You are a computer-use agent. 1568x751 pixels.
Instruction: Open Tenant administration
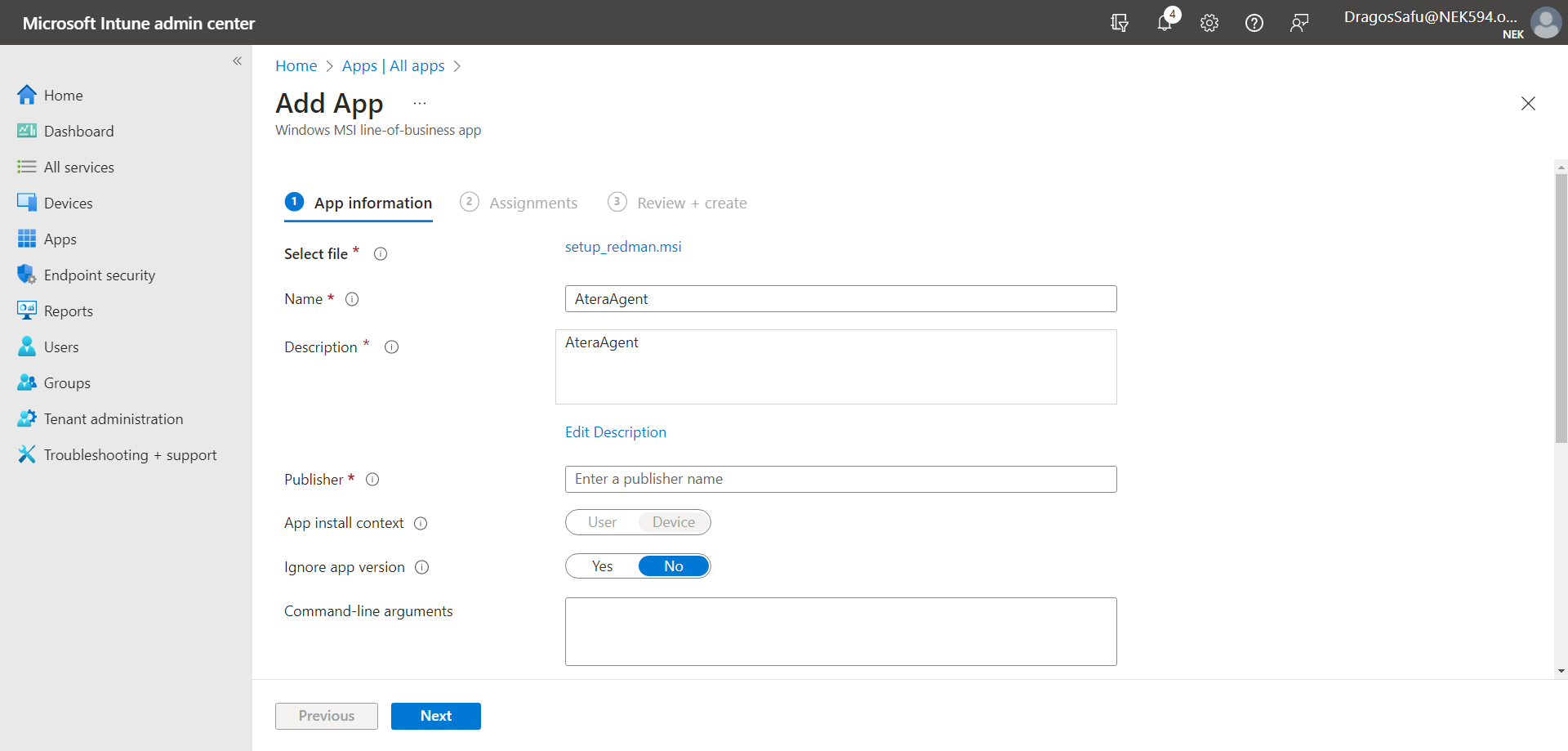click(x=114, y=418)
